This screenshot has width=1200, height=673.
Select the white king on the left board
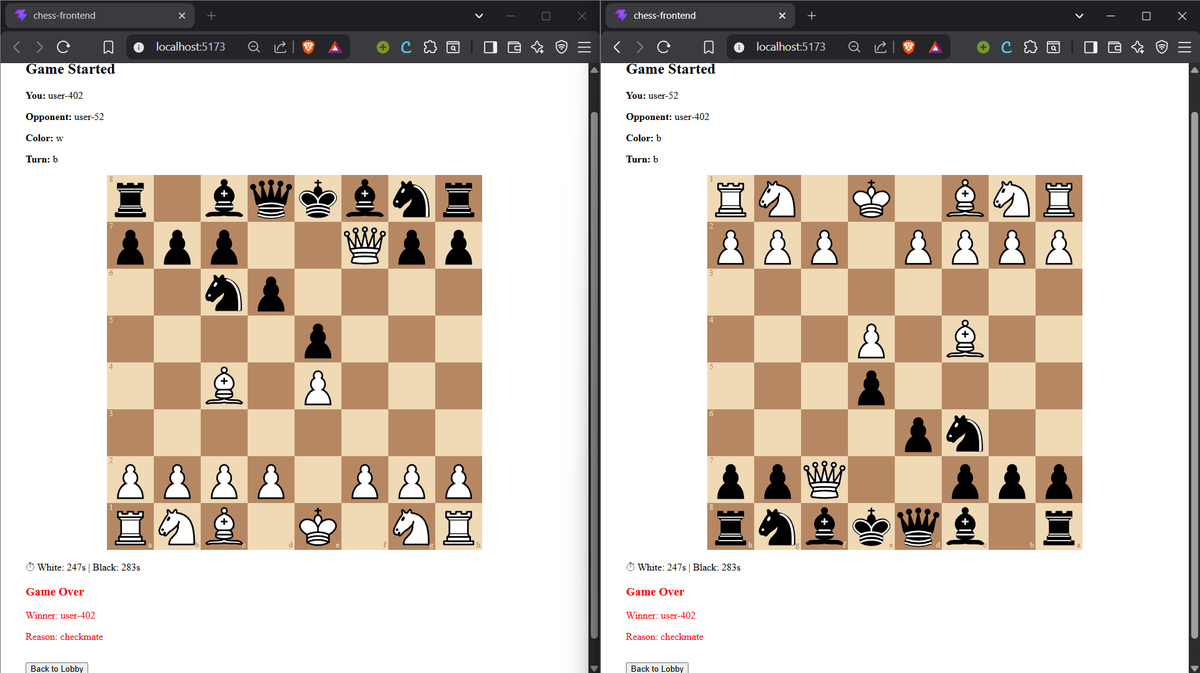pos(318,526)
